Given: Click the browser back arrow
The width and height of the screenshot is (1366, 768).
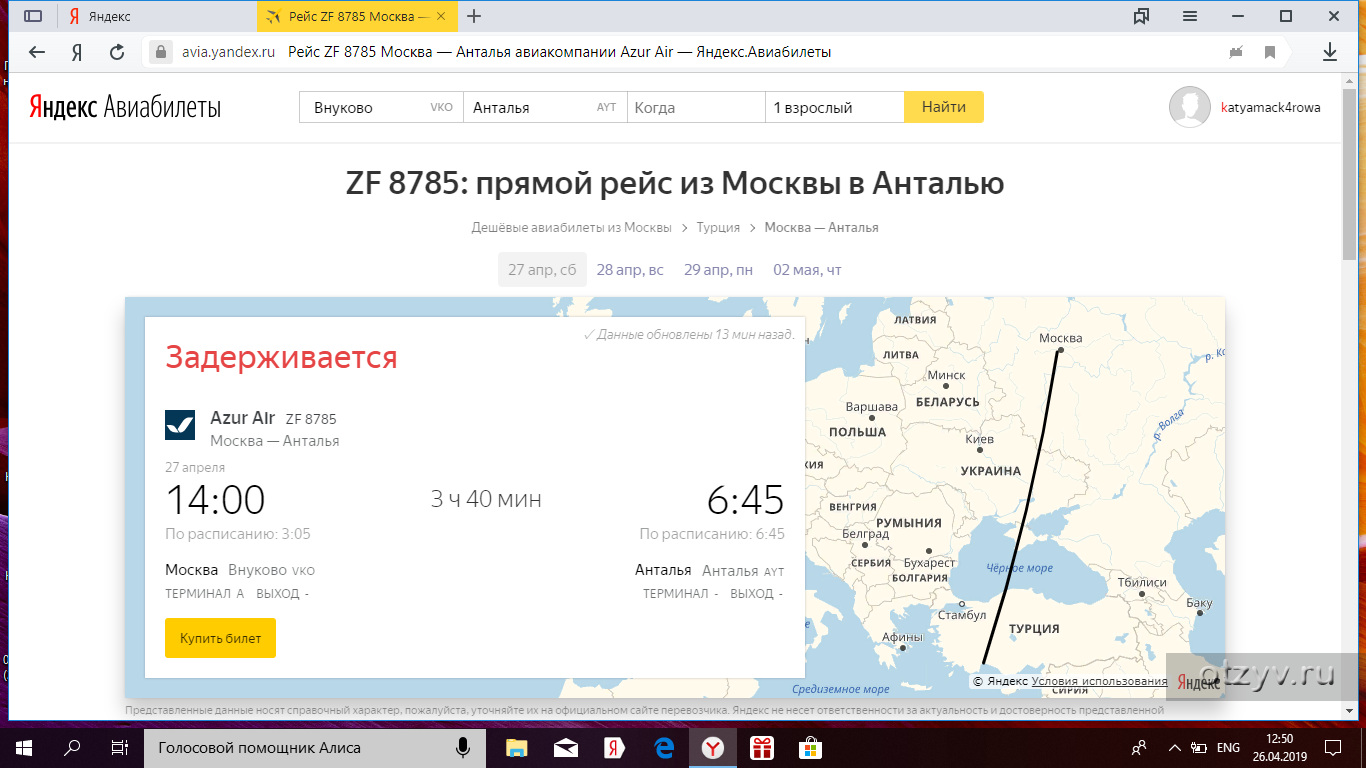Looking at the screenshot, I should coord(37,52).
